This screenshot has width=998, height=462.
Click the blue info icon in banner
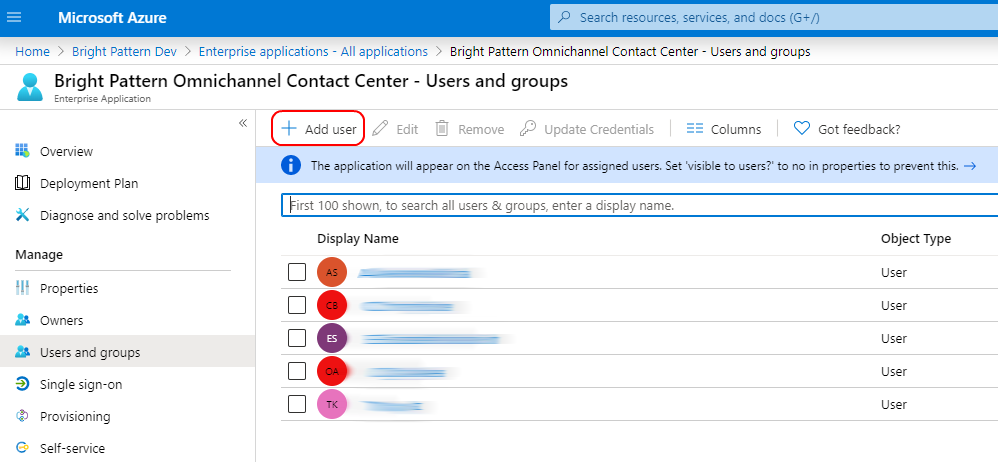coord(290,166)
